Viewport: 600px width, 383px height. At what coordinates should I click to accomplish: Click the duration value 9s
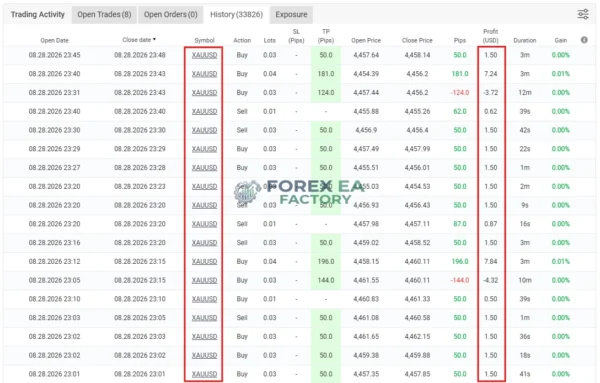(525, 205)
